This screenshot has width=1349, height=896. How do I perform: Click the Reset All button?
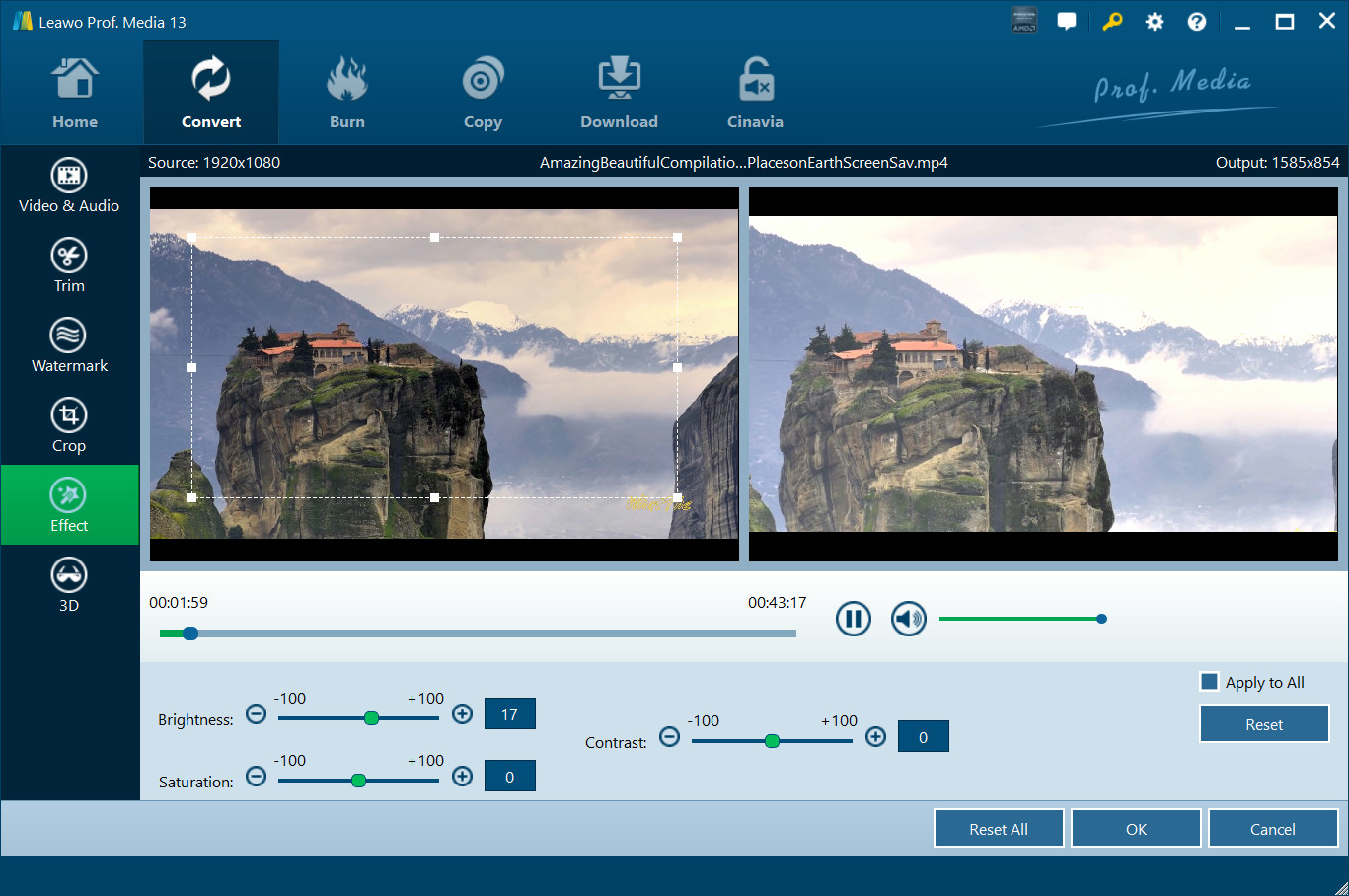point(998,829)
